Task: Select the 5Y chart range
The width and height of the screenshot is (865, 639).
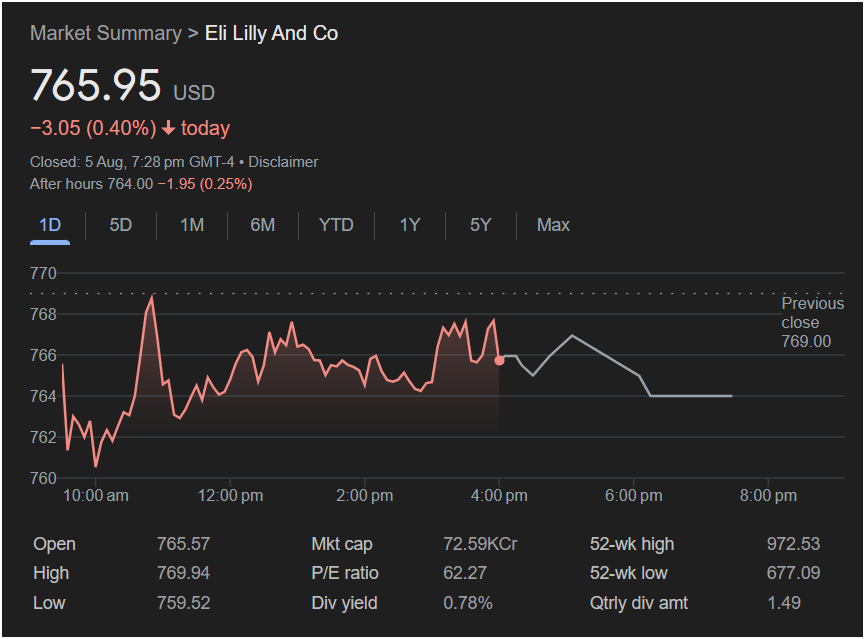Action: tap(481, 225)
